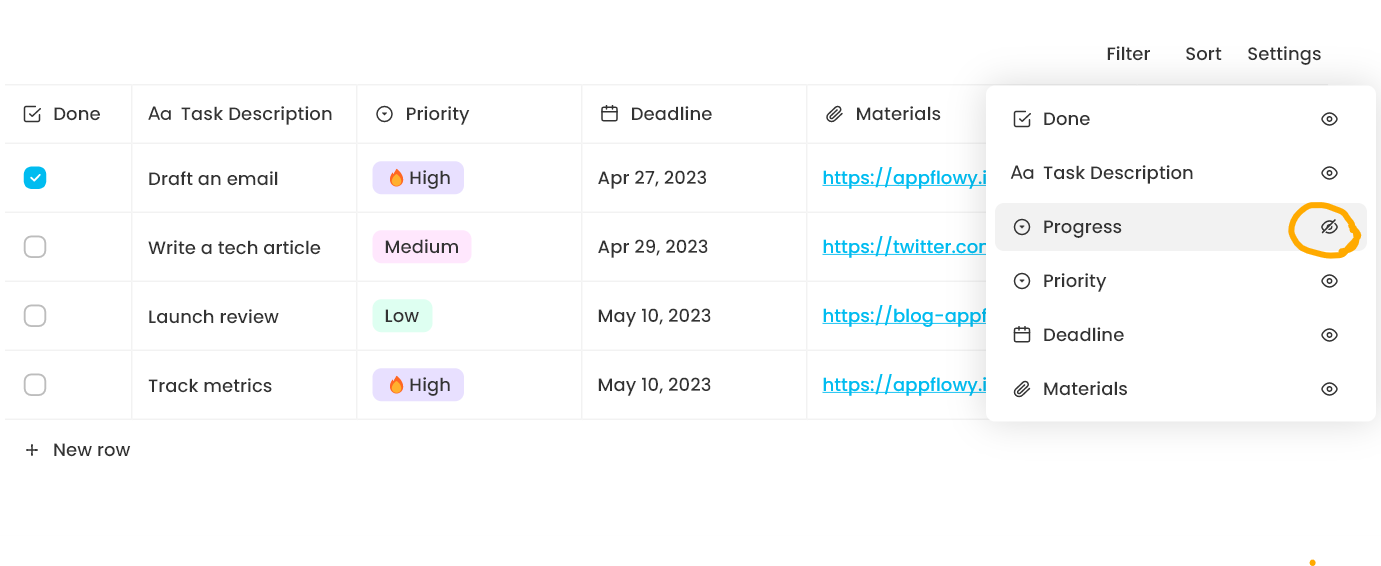Click the Apr 27, 2023 deadline cell

(x=652, y=178)
